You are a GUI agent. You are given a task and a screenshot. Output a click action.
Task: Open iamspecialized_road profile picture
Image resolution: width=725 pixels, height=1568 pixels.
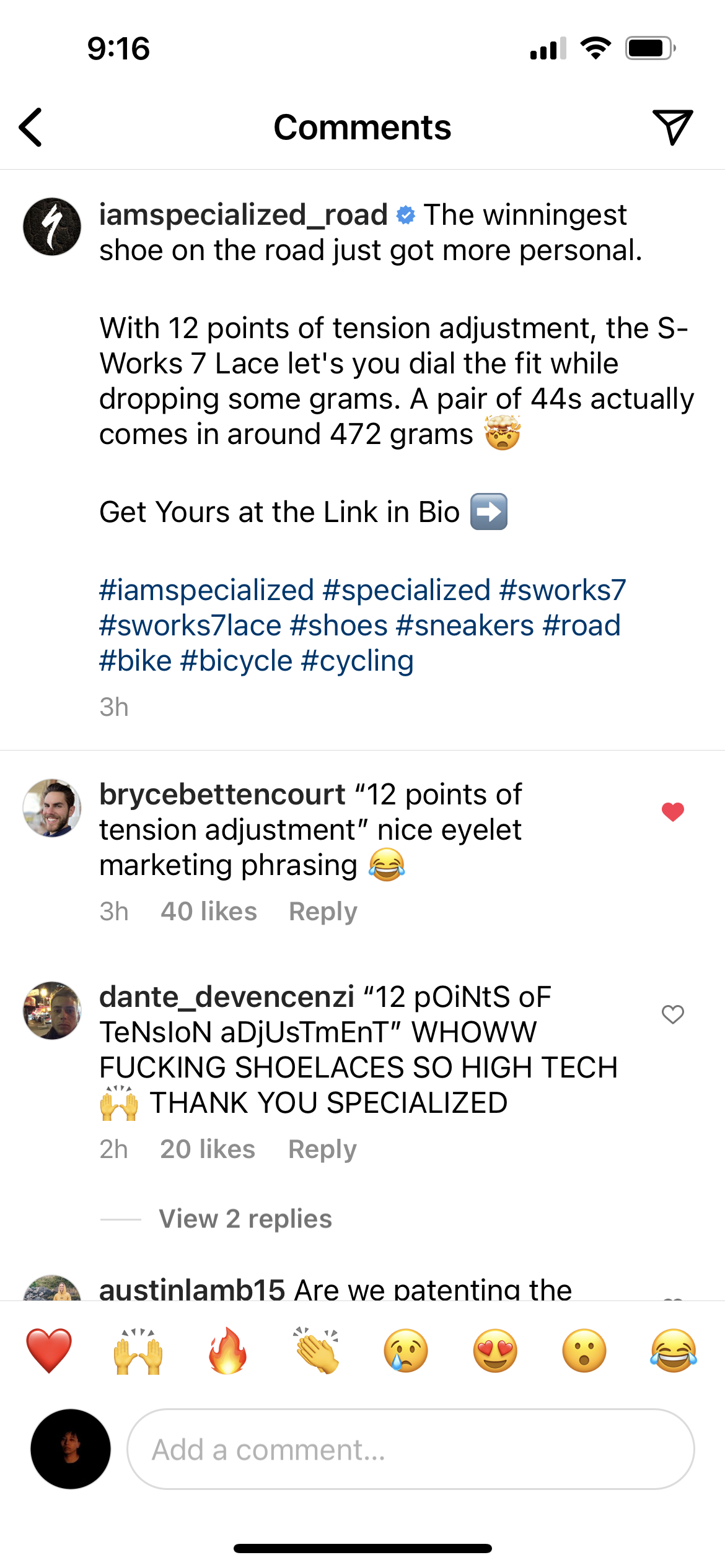(x=52, y=227)
